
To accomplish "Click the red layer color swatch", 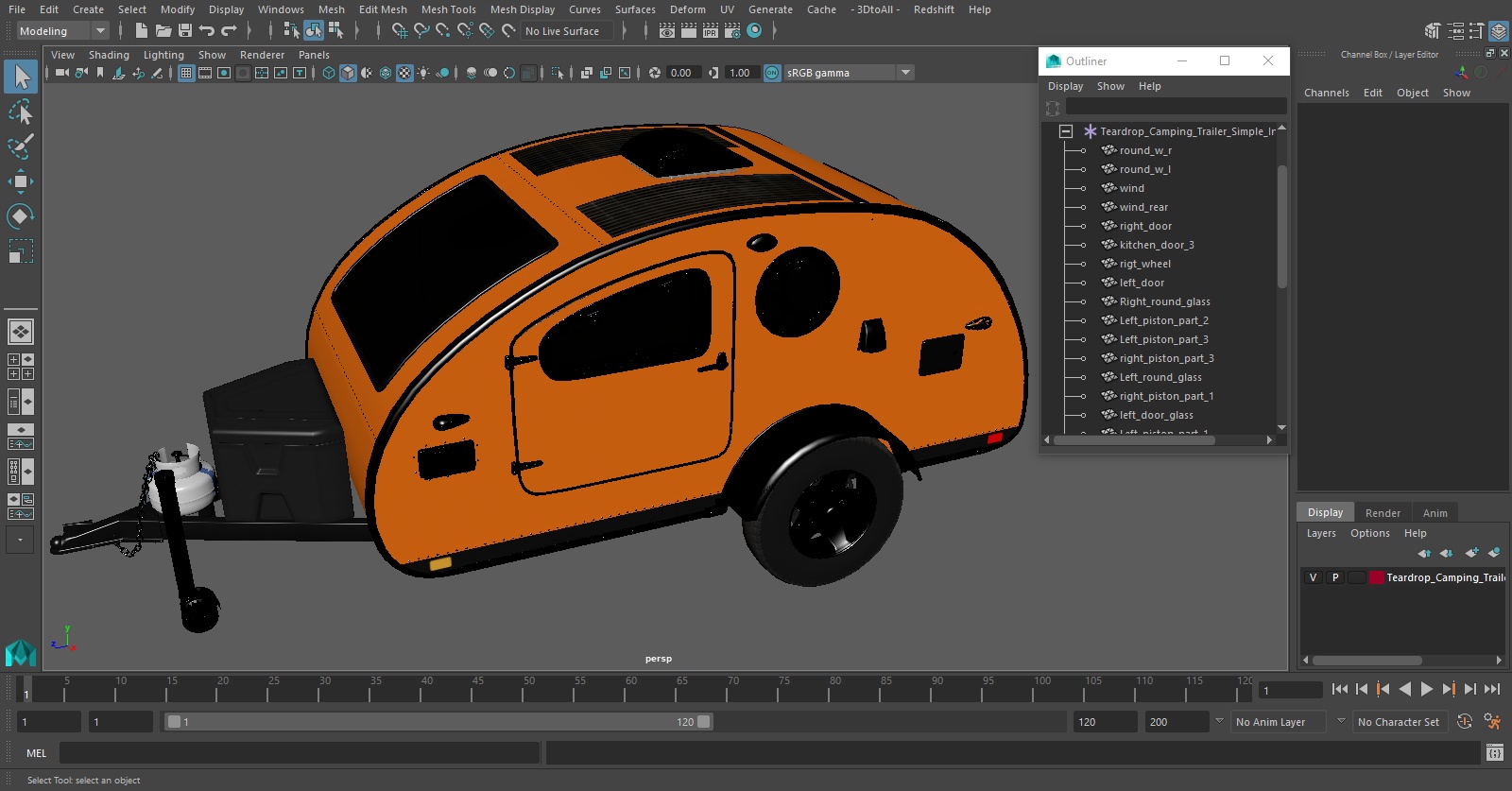I will (1377, 577).
